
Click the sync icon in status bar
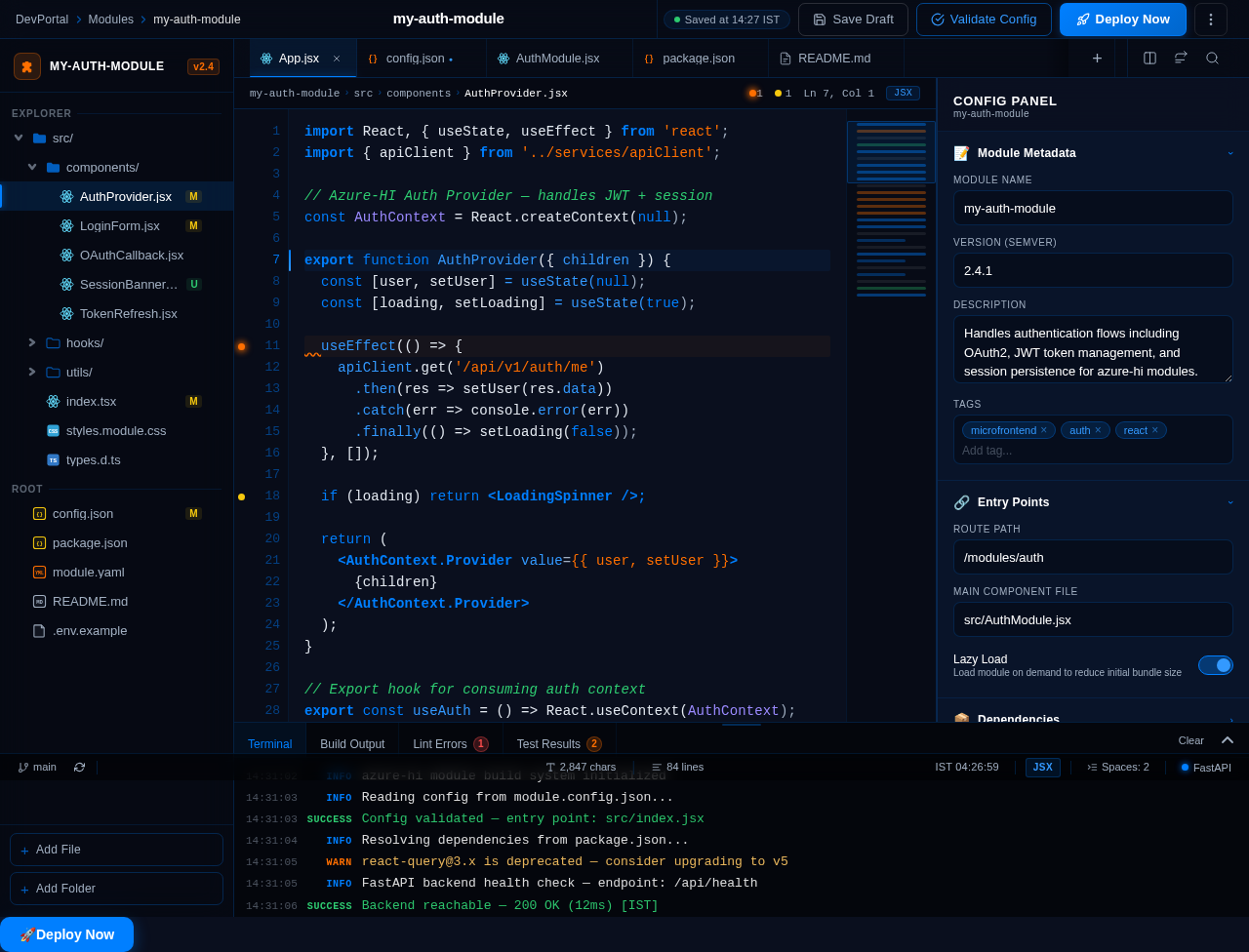[79, 767]
